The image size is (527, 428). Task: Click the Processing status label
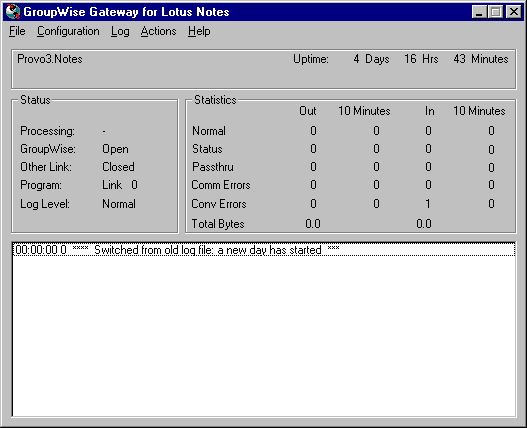pyautogui.click(x=47, y=131)
